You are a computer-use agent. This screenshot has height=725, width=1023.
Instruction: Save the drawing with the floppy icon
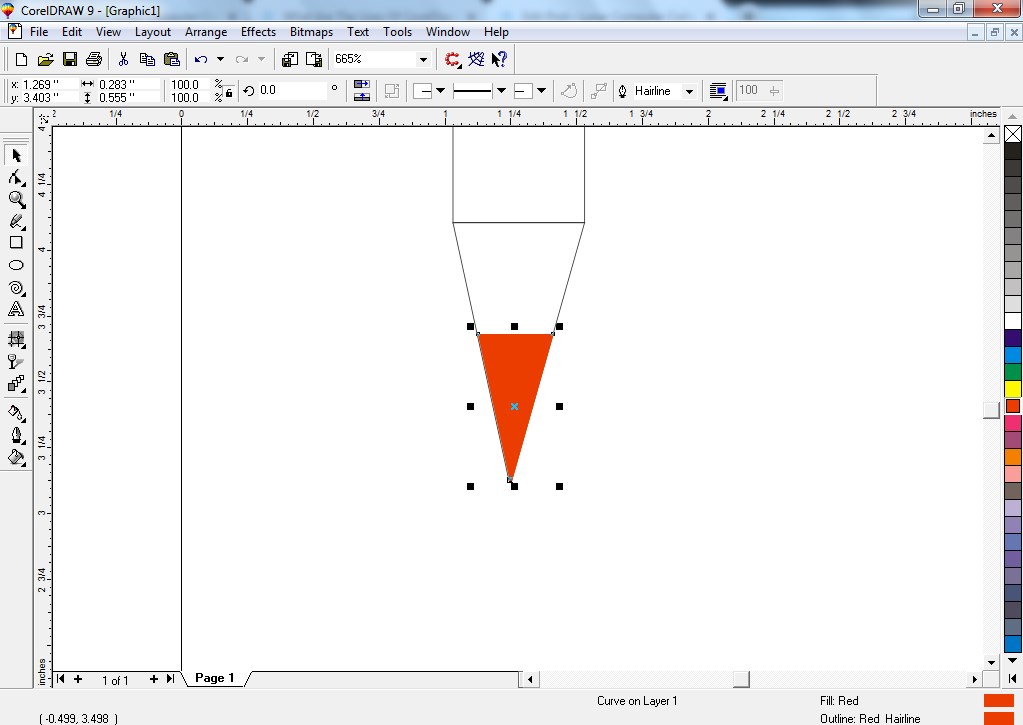click(70, 59)
